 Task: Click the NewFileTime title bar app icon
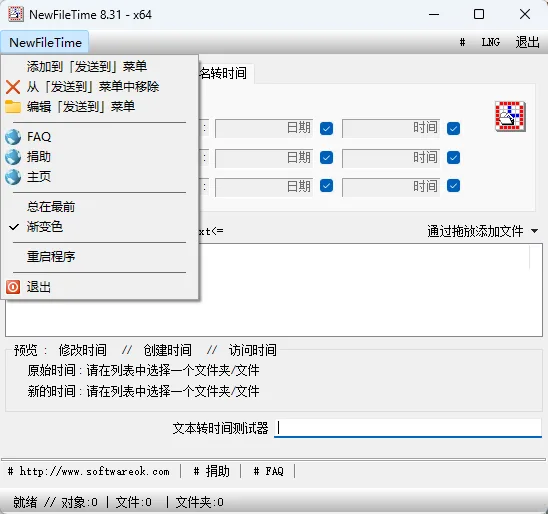pos(16,14)
